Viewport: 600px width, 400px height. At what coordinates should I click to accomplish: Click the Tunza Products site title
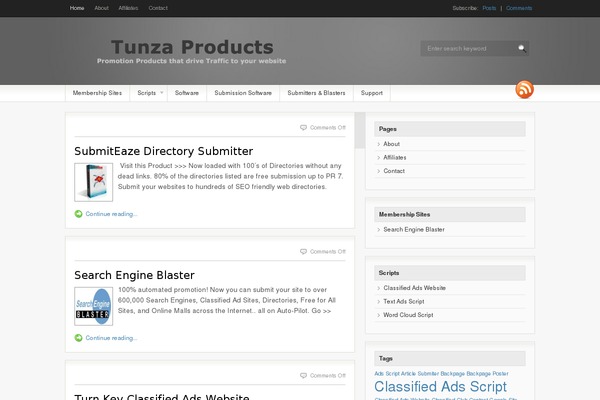click(x=192, y=47)
